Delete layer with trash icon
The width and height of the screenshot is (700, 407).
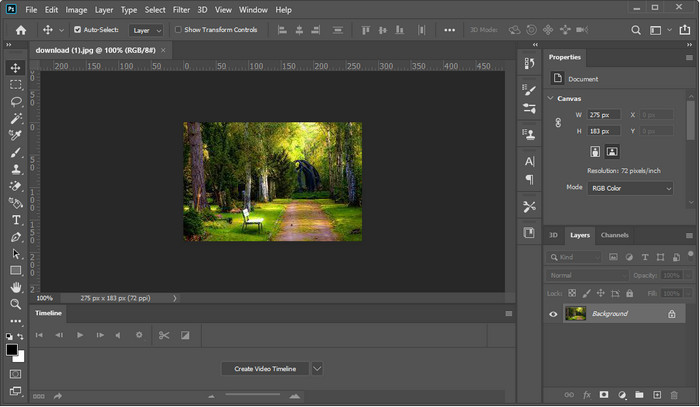(x=674, y=395)
